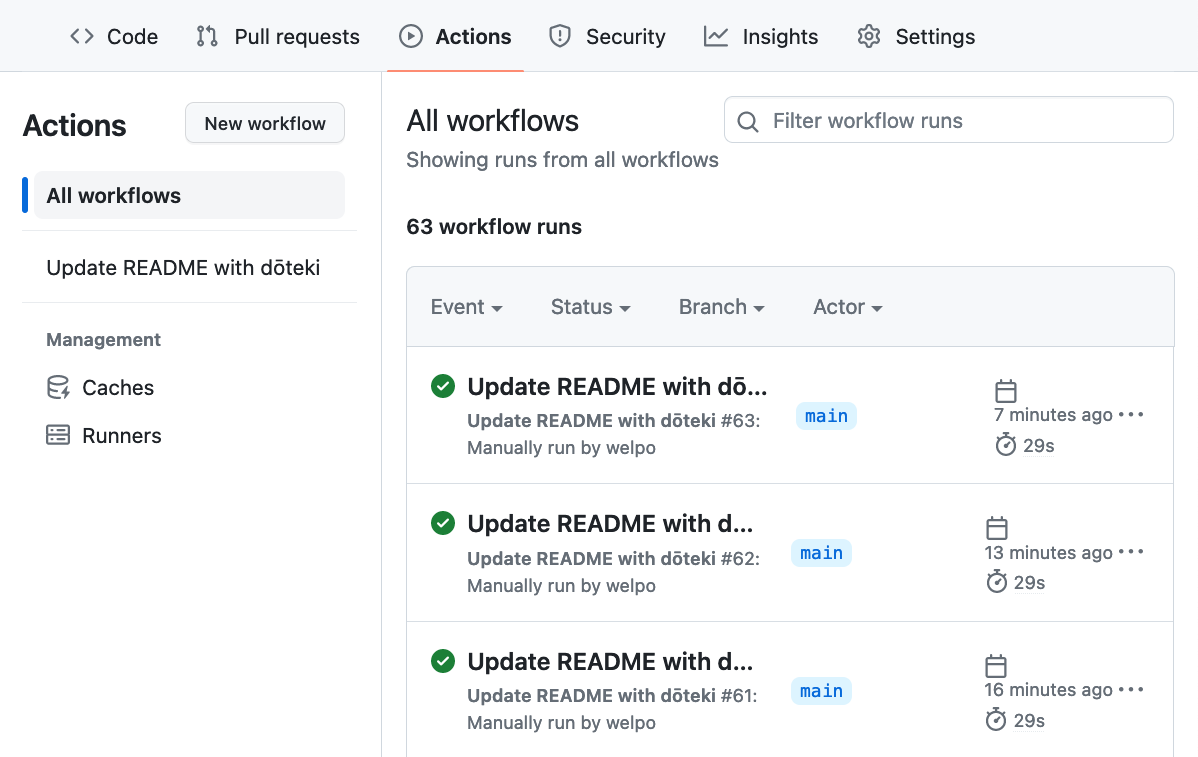
Task: Open workflow run #61 title link
Action: [x=610, y=662]
